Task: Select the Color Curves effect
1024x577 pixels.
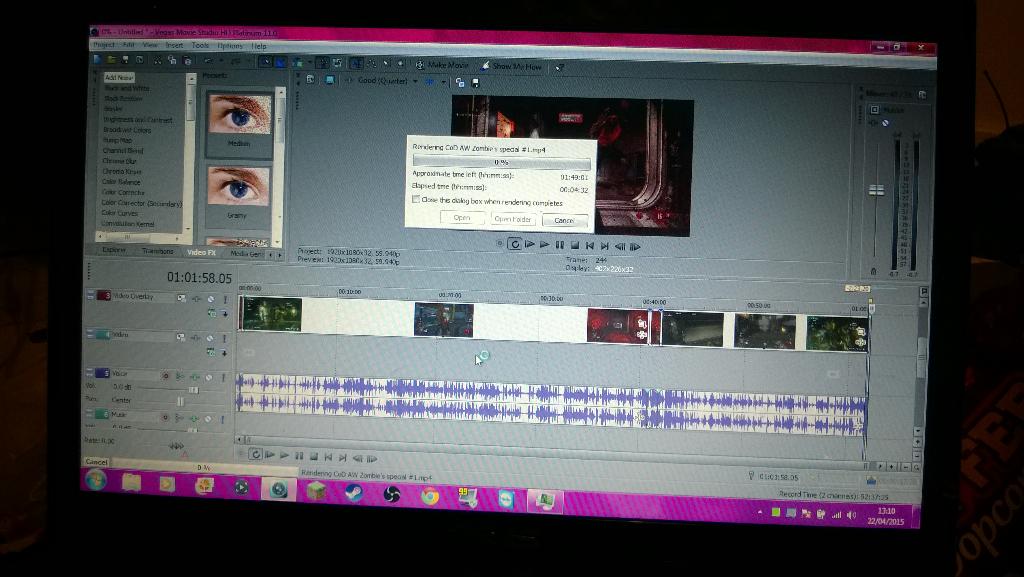Action: (120, 213)
